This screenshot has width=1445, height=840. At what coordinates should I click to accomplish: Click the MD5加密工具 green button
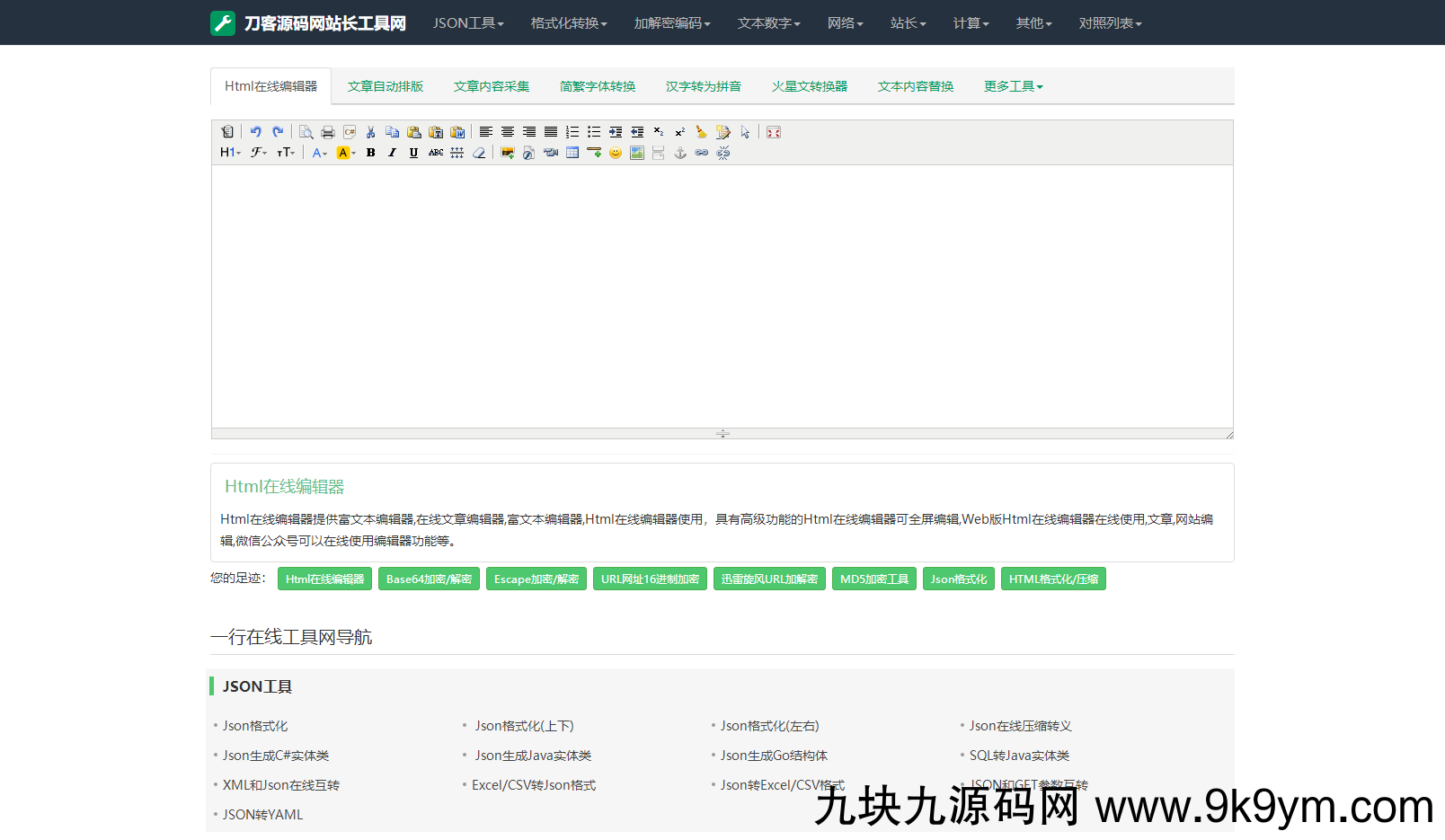point(874,579)
